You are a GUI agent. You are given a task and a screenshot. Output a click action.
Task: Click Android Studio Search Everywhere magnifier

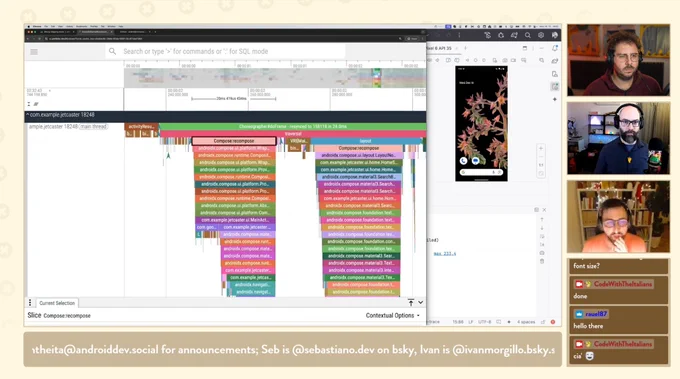coord(528,36)
